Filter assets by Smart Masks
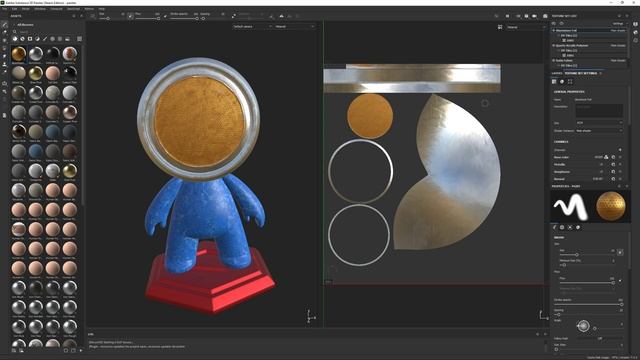The width and height of the screenshot is (640, 360). (30, 39)
